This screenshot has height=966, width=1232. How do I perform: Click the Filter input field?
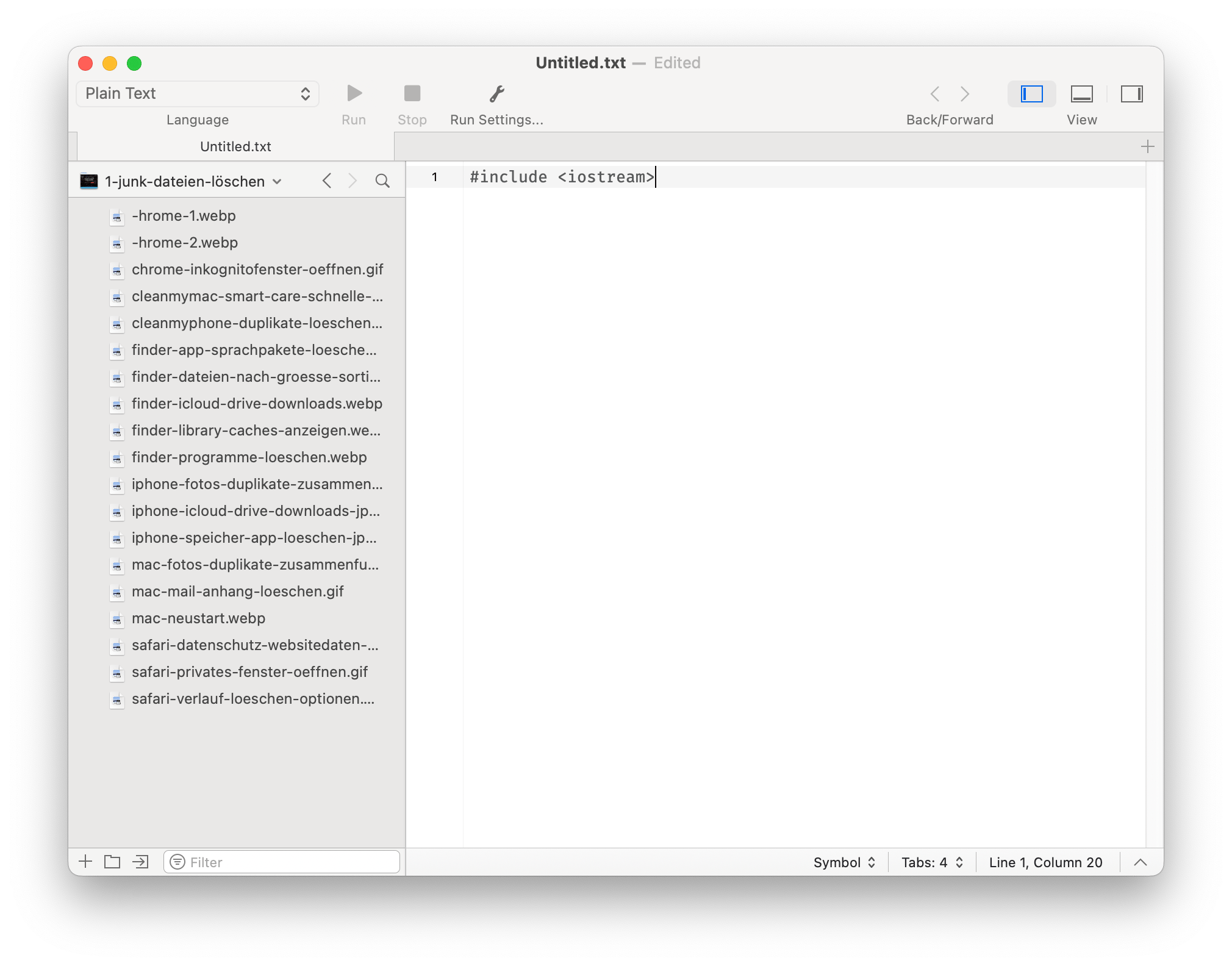(287, 862)
